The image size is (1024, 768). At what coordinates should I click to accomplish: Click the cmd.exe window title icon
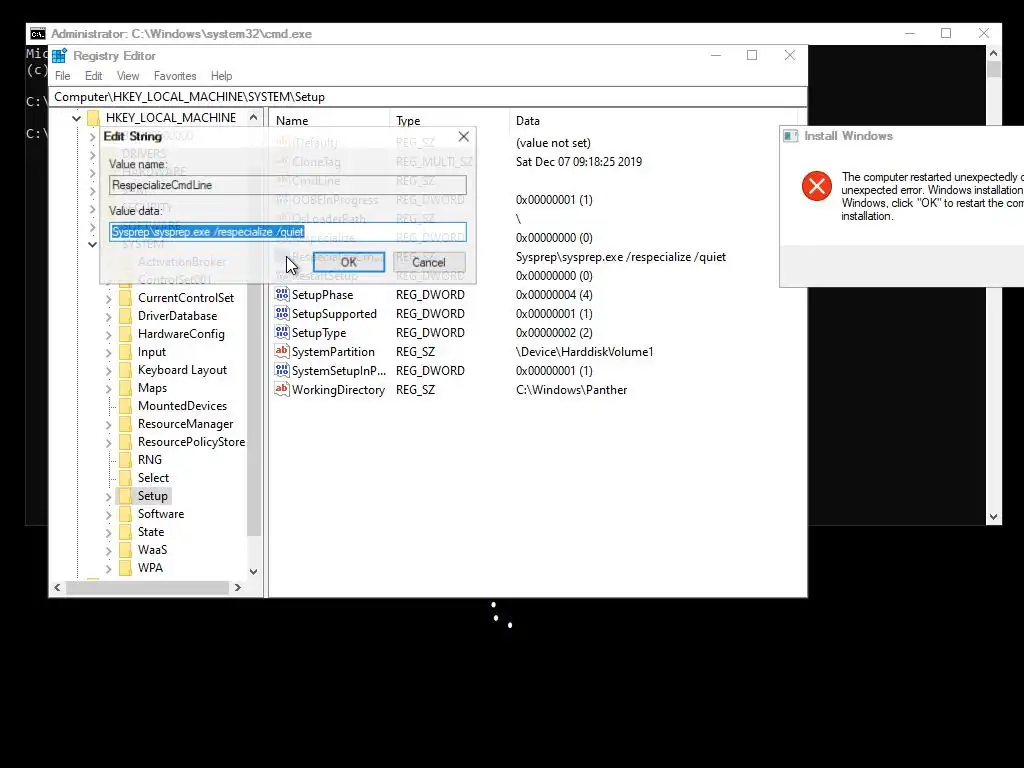pos(38,34)
